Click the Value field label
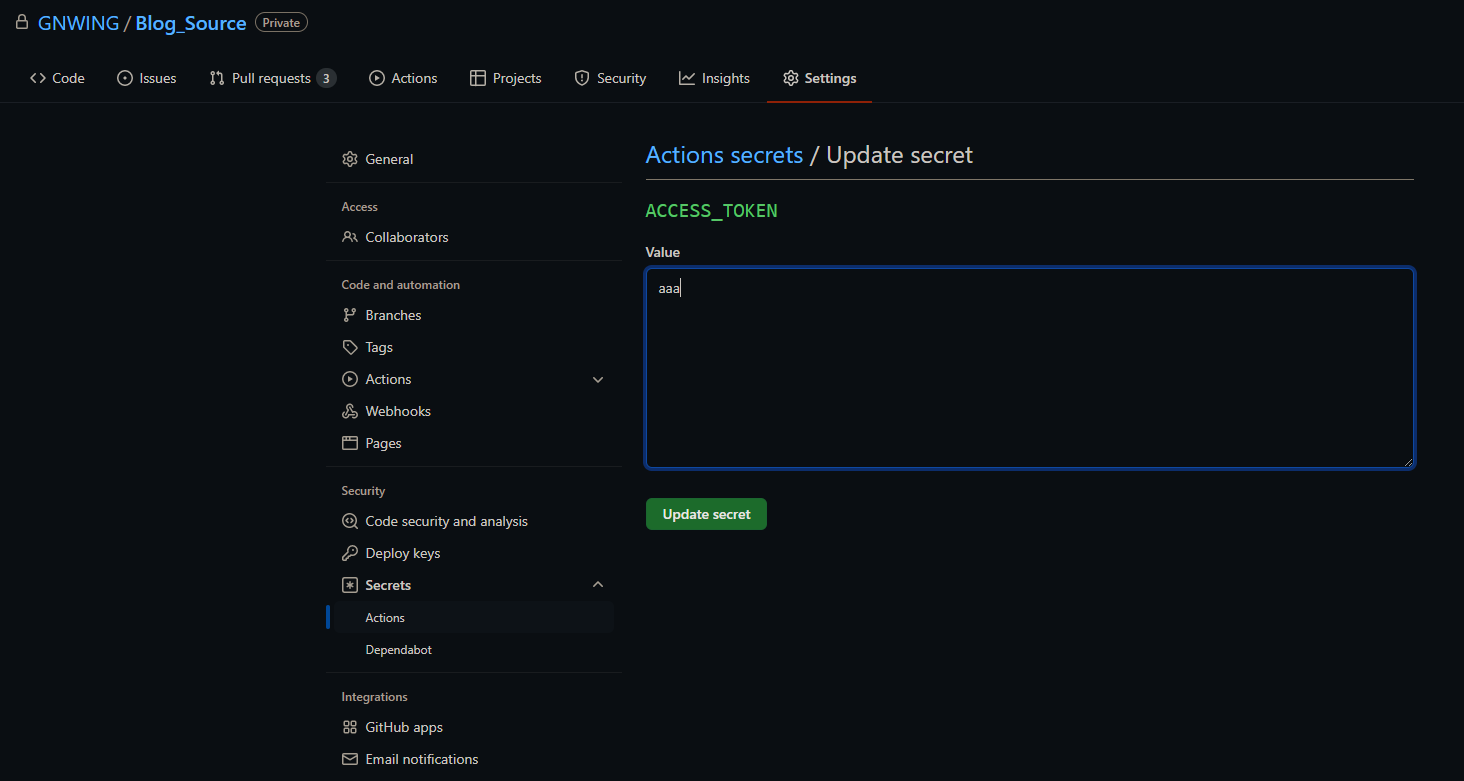 click(x=663, y=252)
